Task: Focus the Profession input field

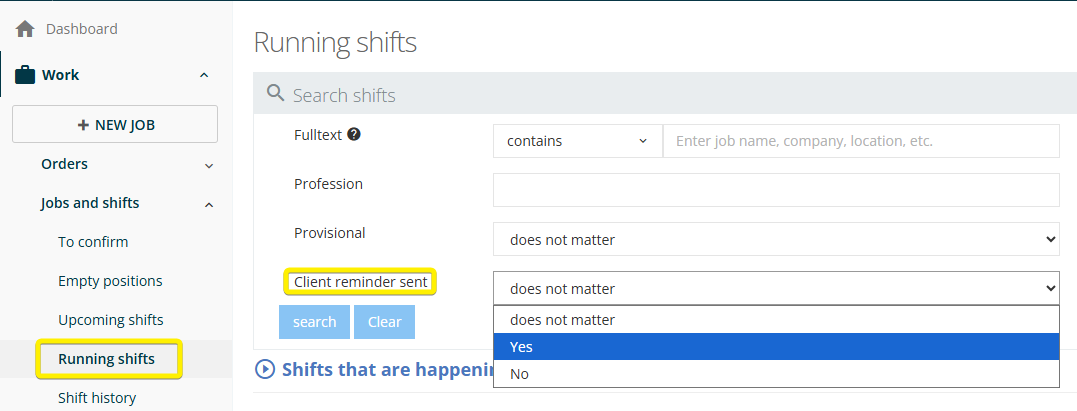Action: [x=775, y=189]
